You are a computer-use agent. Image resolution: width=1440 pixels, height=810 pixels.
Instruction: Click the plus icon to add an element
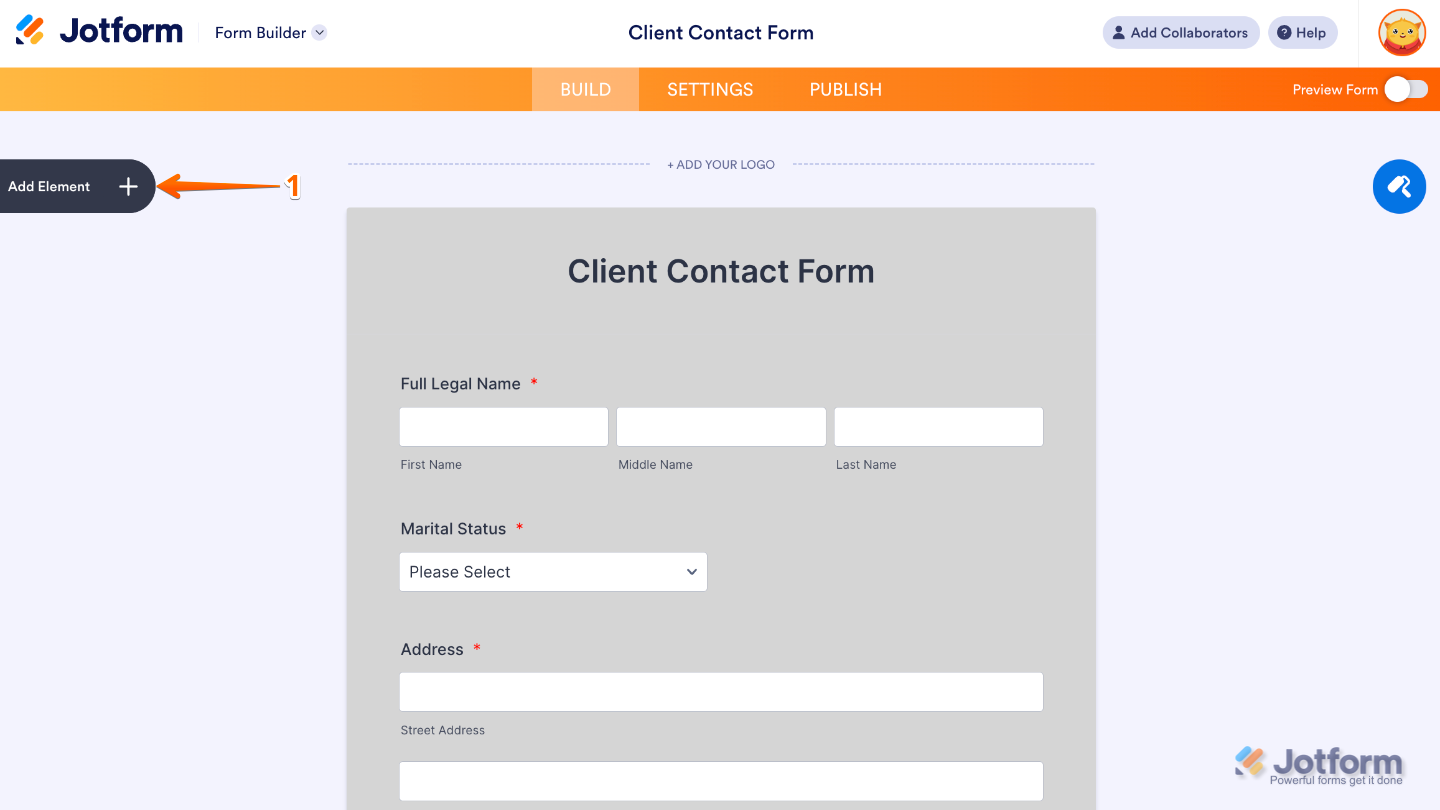128,186
